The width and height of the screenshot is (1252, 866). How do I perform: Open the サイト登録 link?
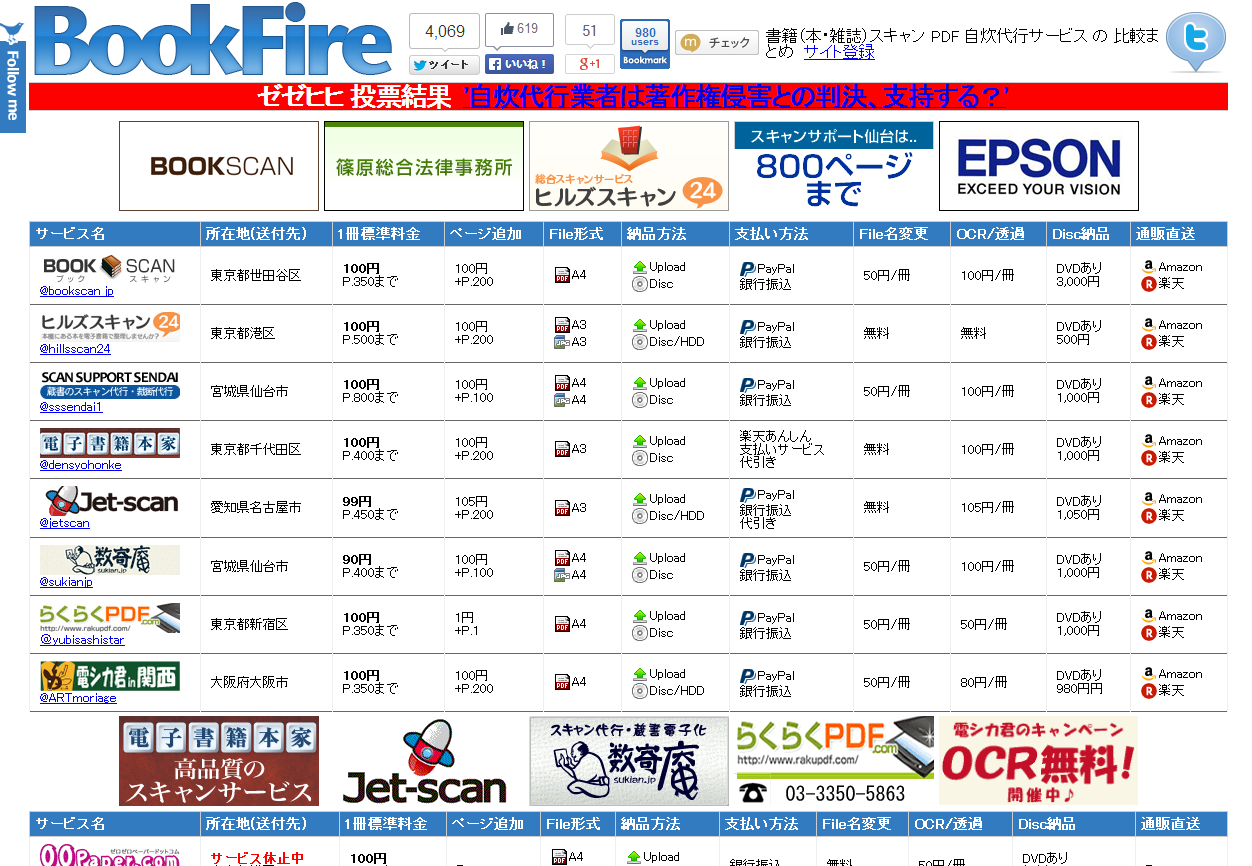point(838,52)
